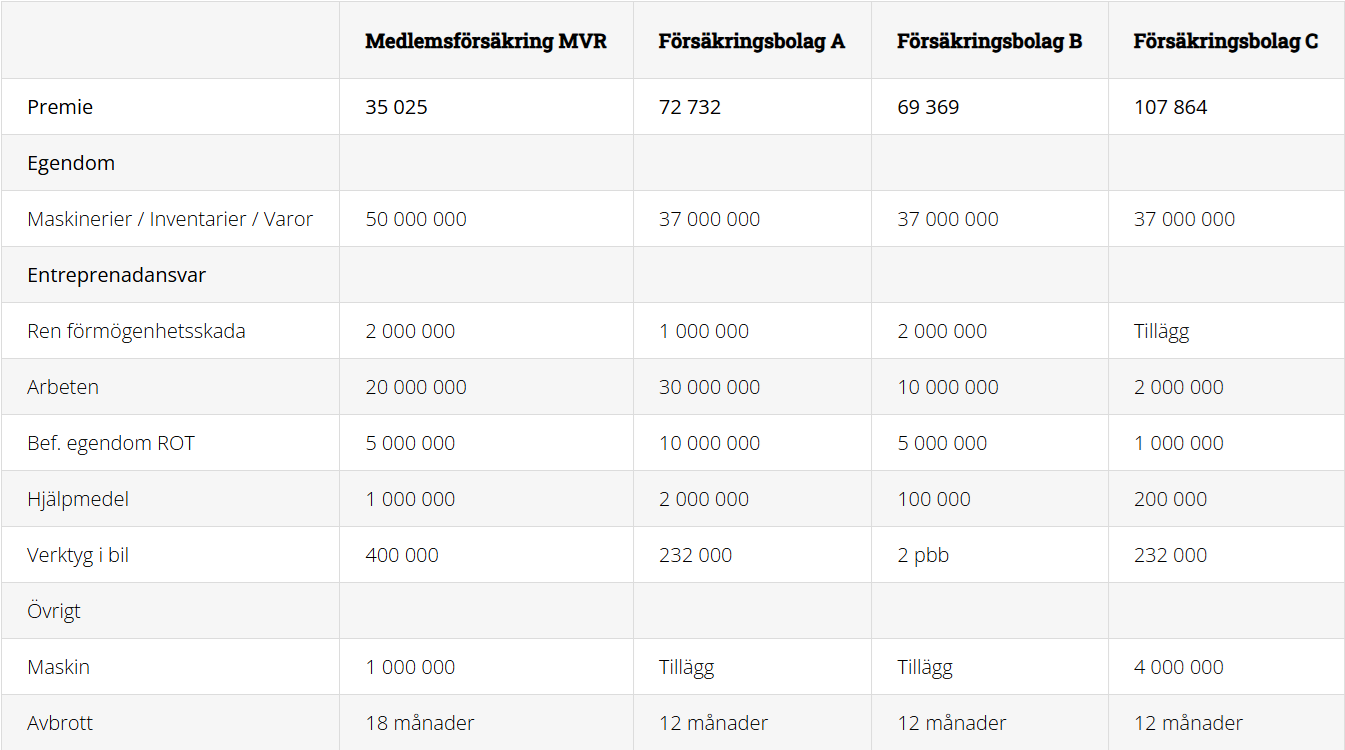Click the 50 000 000 cell
The width and height of the screenshot is (1345, 750).
point(416,219)
